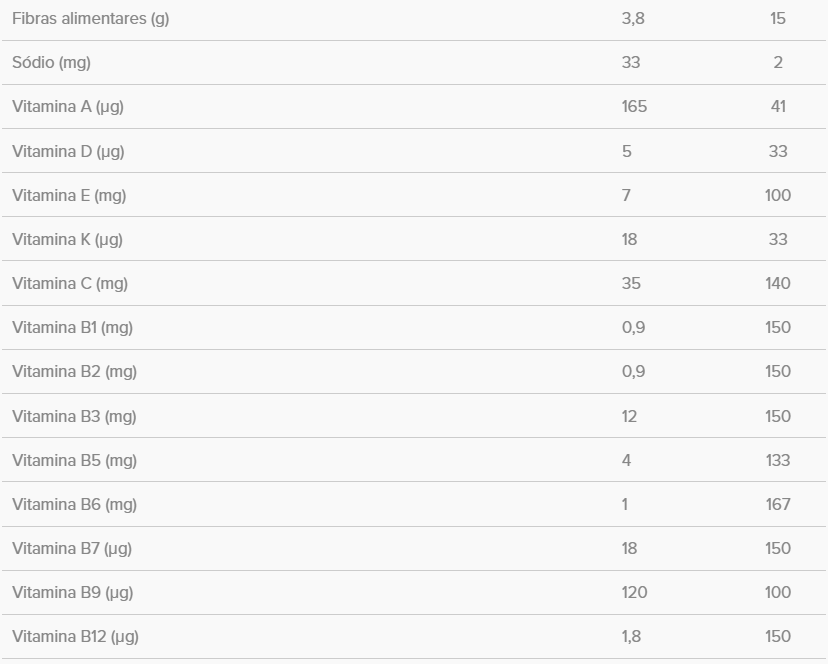Click the Fibras alimentares (g) row label
828x664 pixels.
click(90, 19)
